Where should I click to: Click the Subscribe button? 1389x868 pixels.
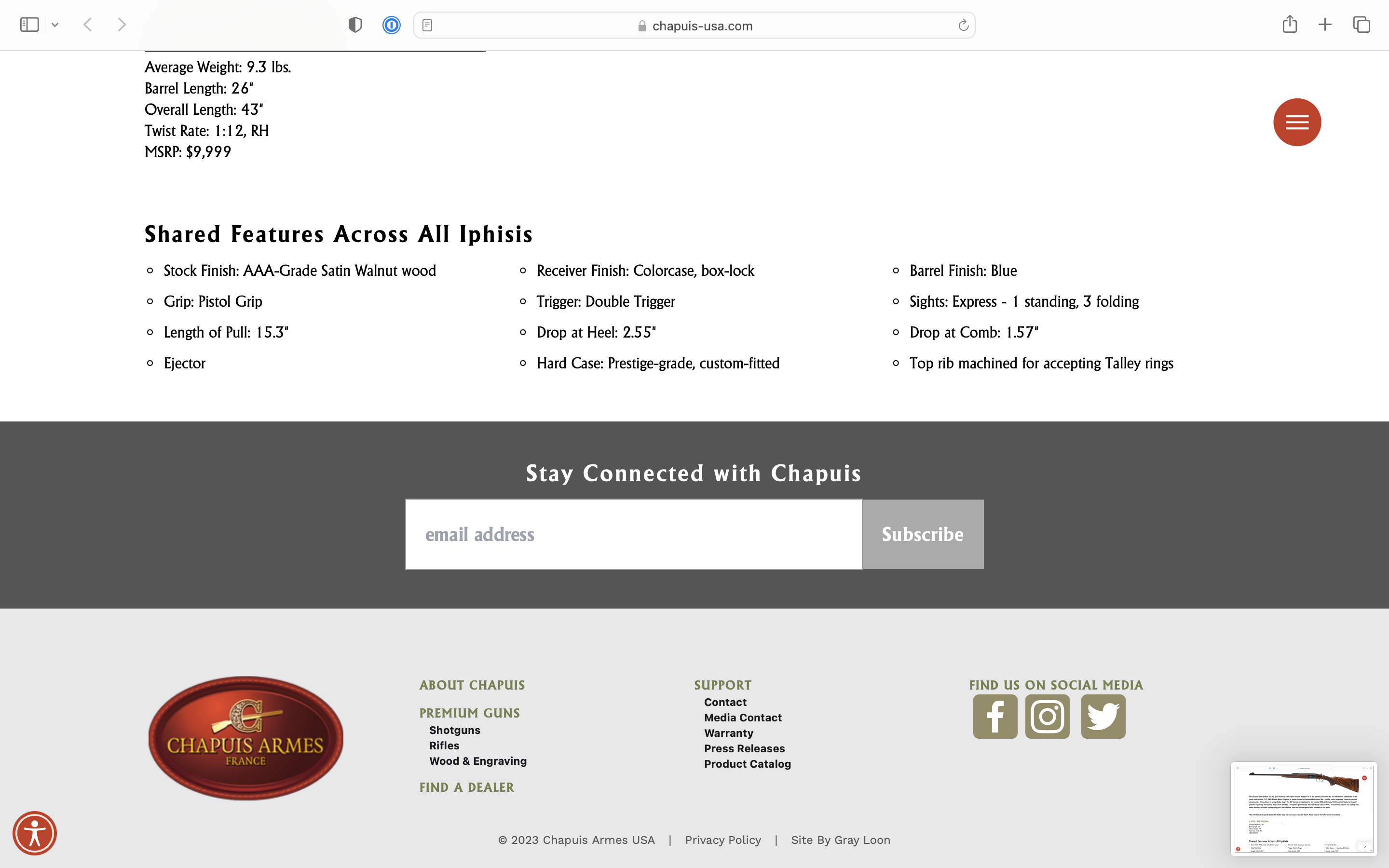tap(922, 534)
